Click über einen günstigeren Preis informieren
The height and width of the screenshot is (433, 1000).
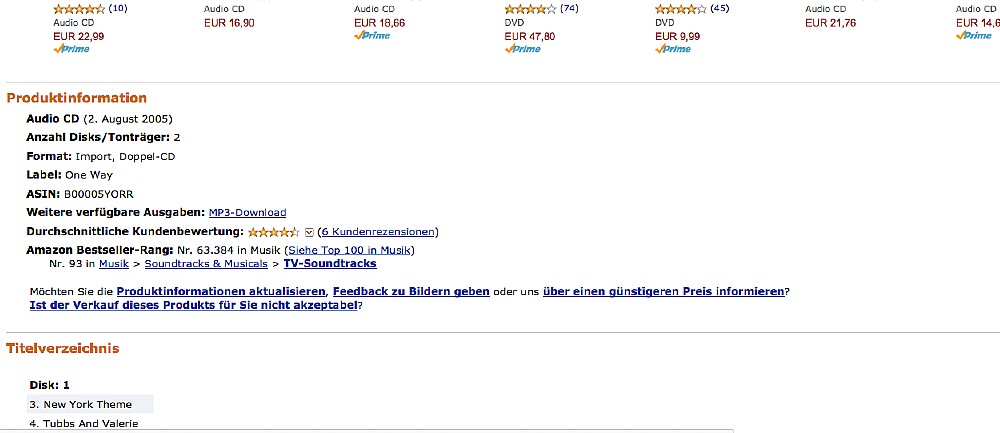(664, 291)
